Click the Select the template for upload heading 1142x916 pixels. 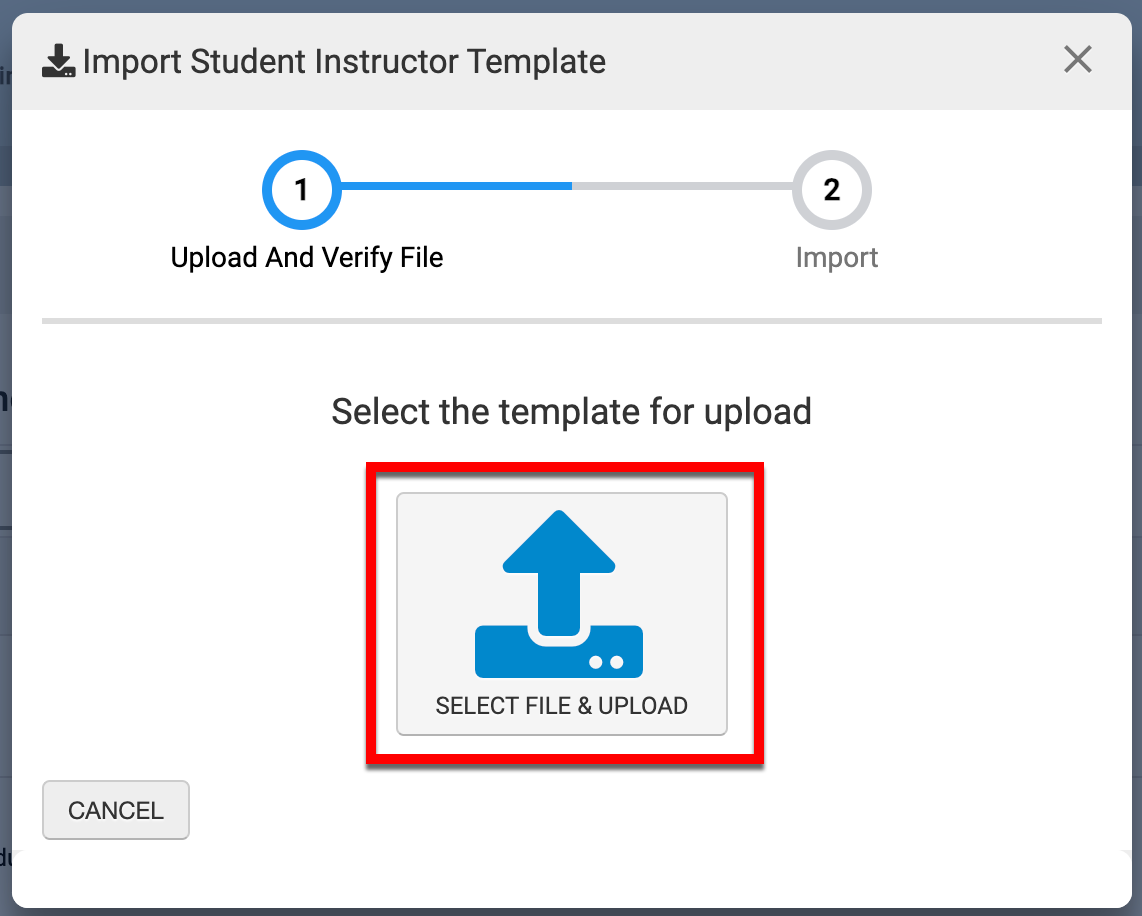click(x=571, y=411)
